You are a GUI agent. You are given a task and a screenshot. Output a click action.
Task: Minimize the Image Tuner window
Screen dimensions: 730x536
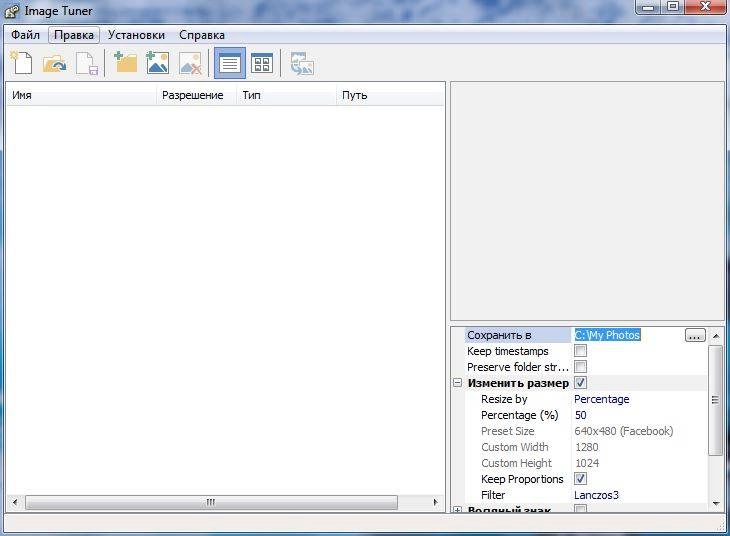click(x=648, y=7)
